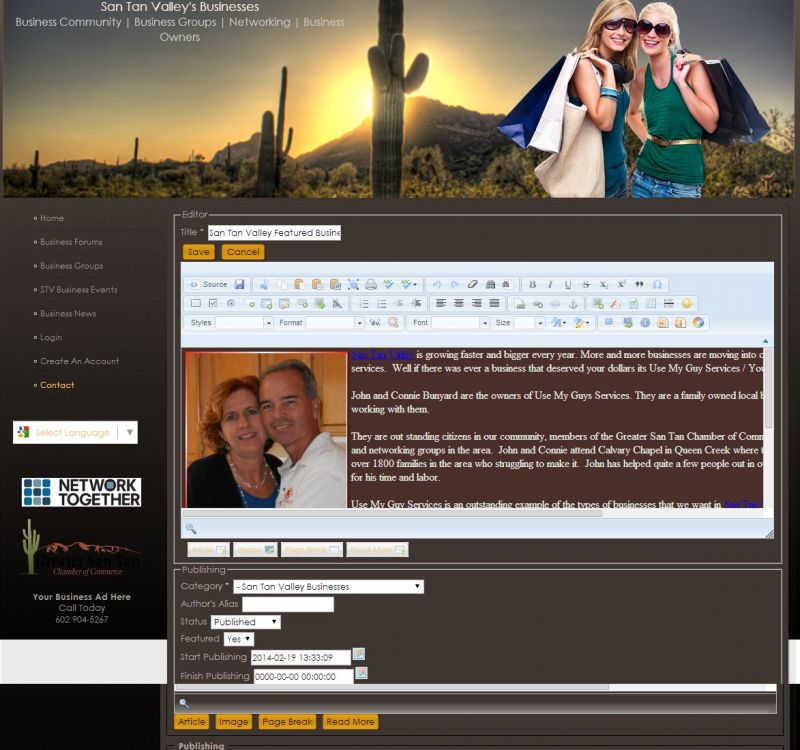Cut selection with the scissors icon
This screenshot has height=750, width=800.
point(264,285)
